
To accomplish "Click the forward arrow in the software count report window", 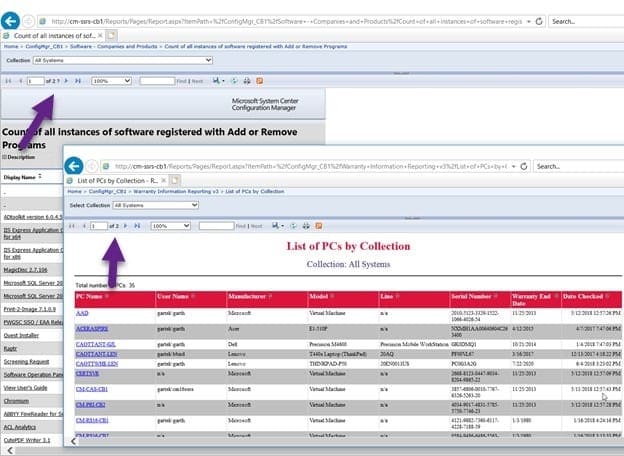I will point(28,21).
